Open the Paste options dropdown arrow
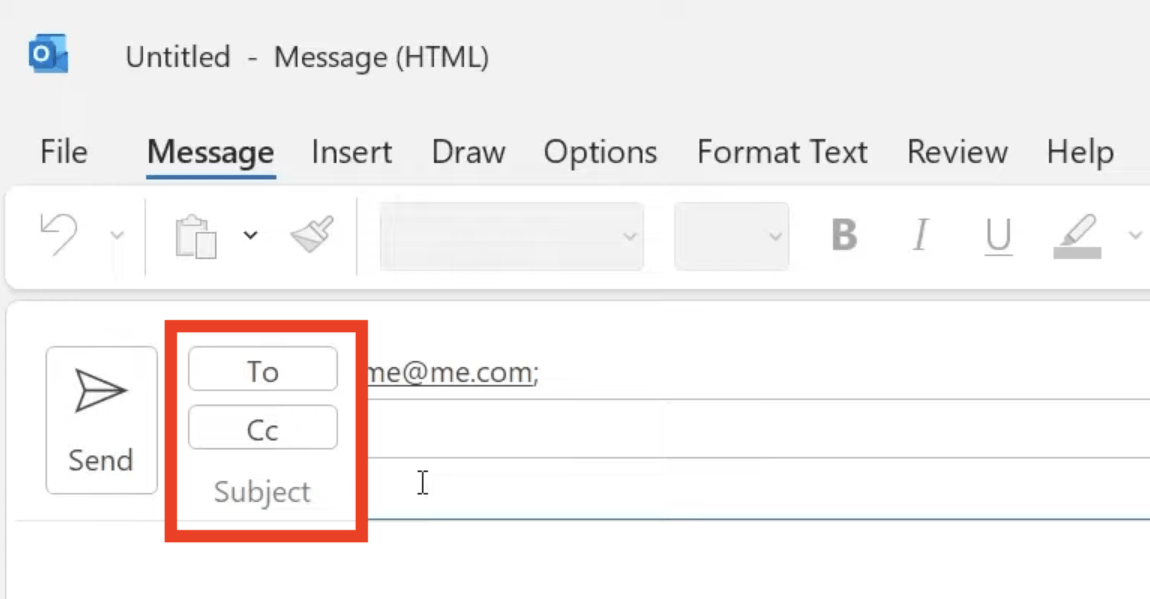 click(251, 235)
